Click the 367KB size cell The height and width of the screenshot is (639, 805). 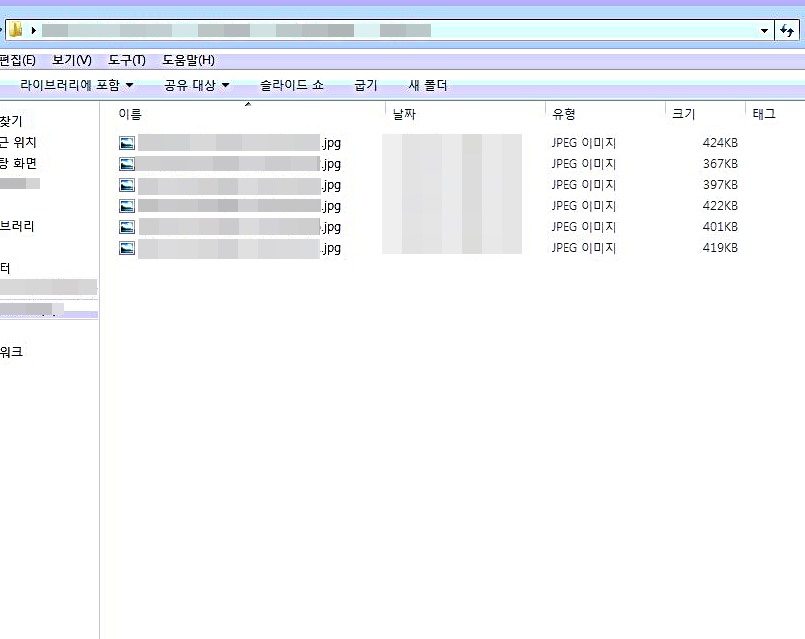click(x=720, y=164)
